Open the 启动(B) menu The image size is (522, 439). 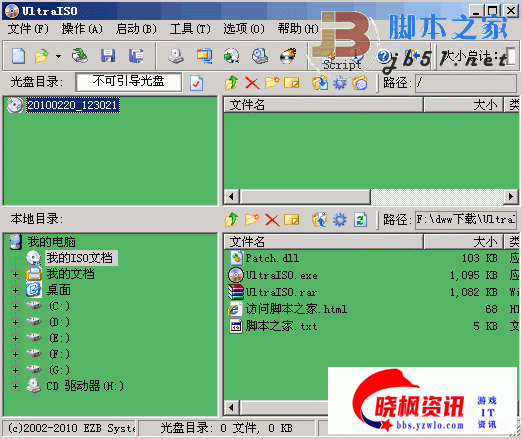pyautogui.click(x=136, y=29)
